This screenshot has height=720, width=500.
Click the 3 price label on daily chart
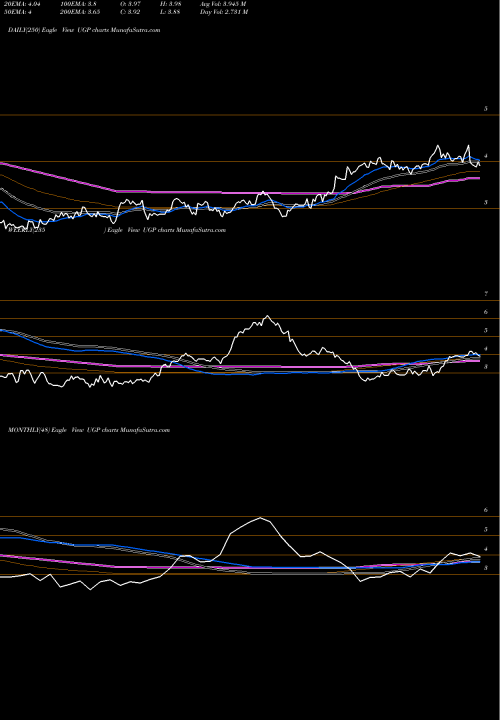pyautogui.click(x=486, y=202)
